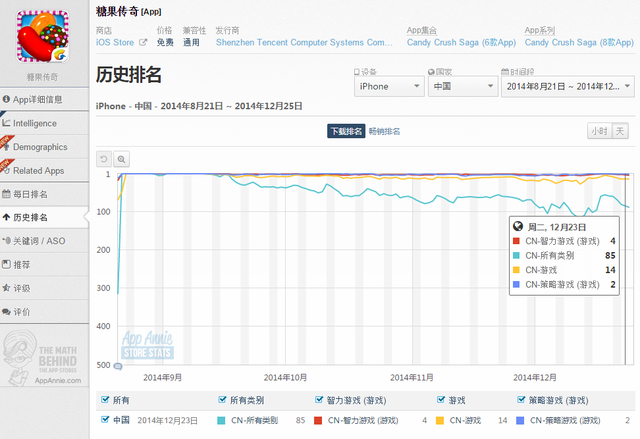Open the iPhone device dropdown
This screenshot has height=439, width=640.
[x=389, y=86]
